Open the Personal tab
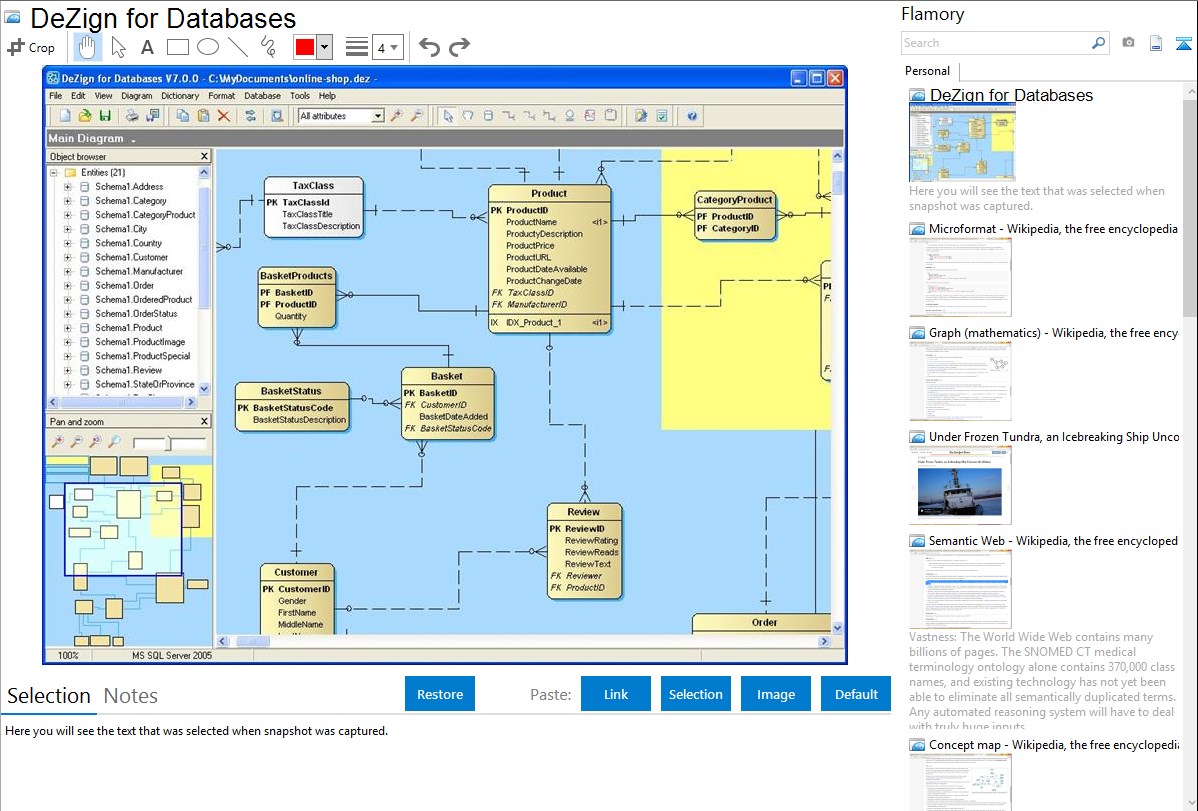The width and height of the screenshot is (1198, 811). [x=927, y=70]
